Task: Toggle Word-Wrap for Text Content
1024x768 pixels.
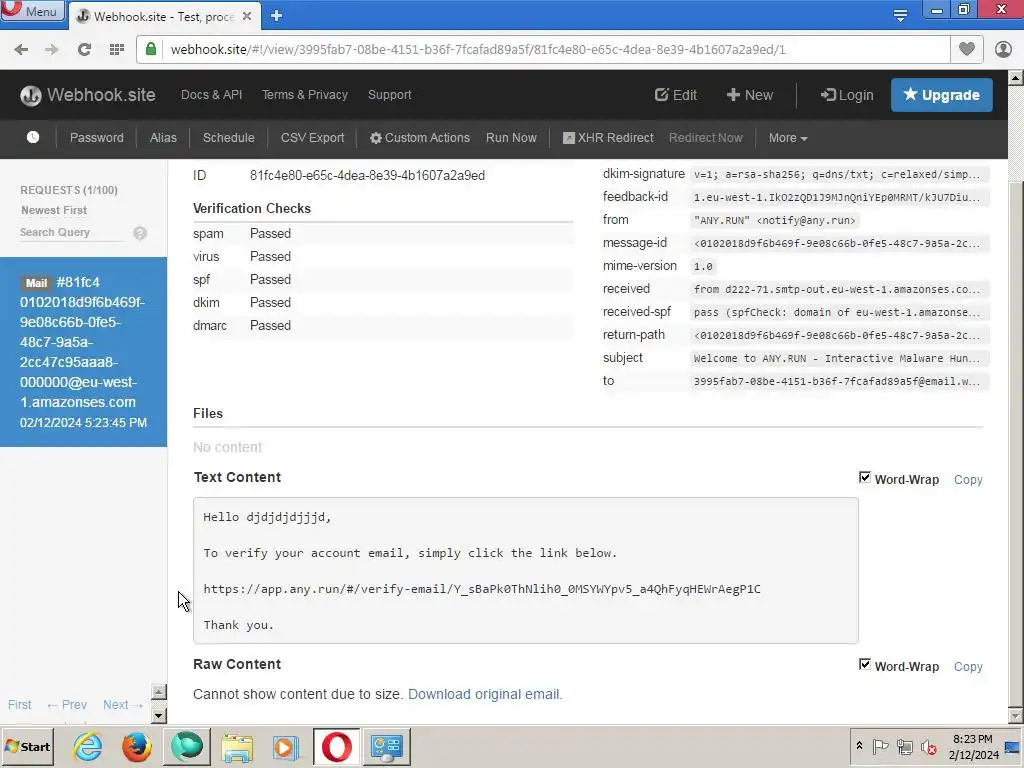Action: pos(865,478)
